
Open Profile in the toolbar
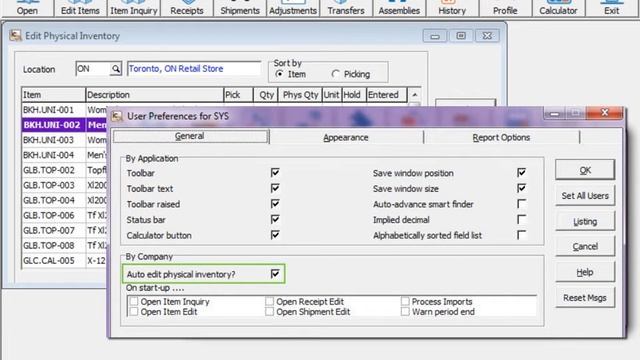tap(505, 8)
